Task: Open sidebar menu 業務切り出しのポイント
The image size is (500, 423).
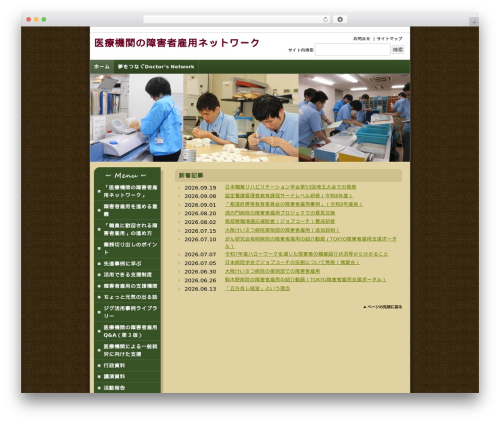Action: tap(128, 248)
